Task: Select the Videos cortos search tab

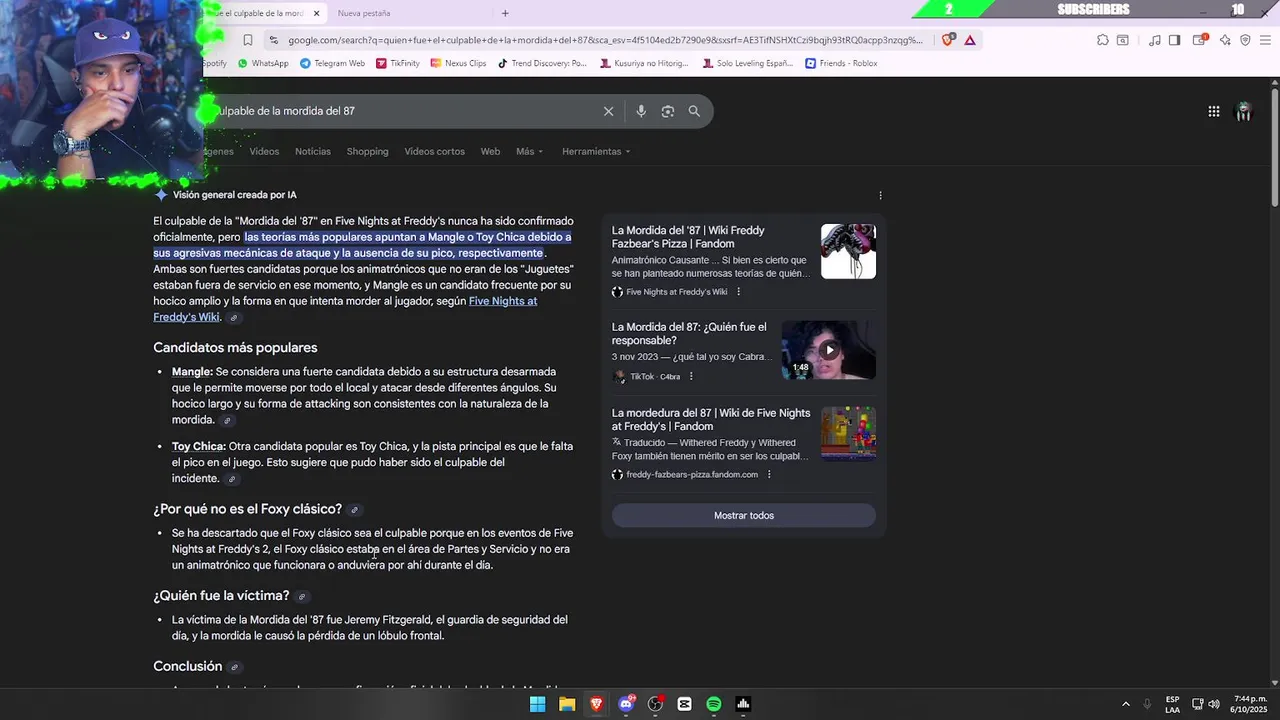Action: click(434, 152)
